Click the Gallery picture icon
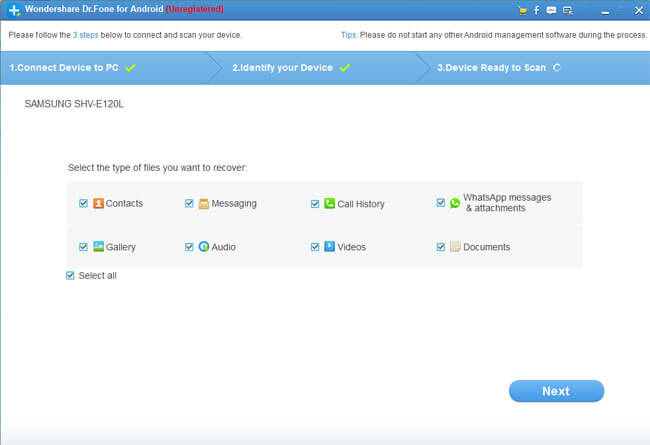This screenshot has width=650, height=445. coord(98,246)
